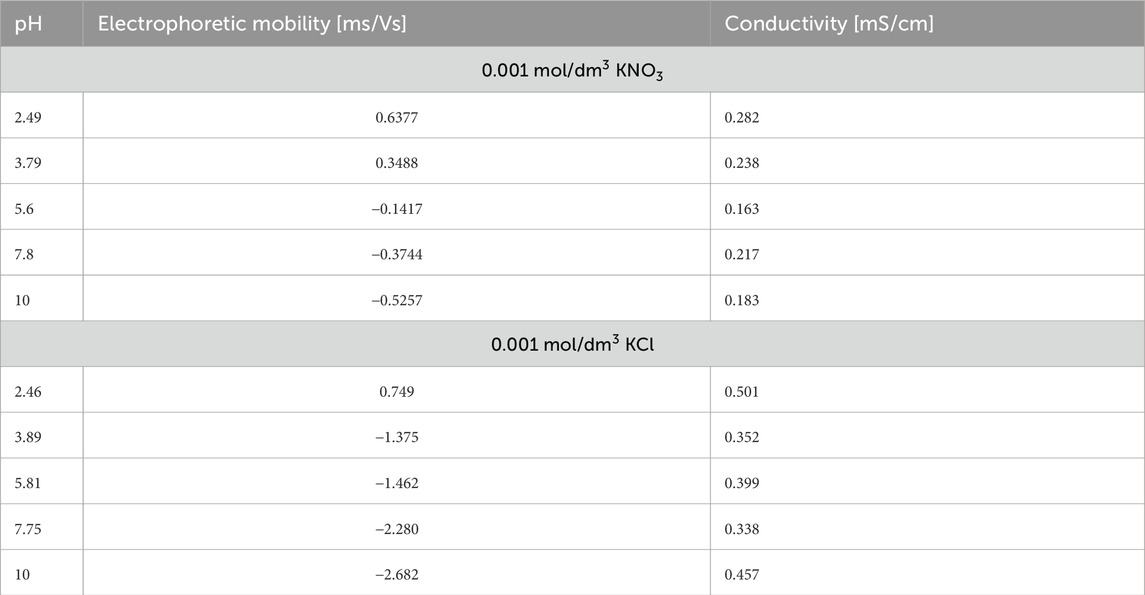Select the pH 3.79 cell
The width and height of the screenshot is (1145, 595).
pos(28,163)
